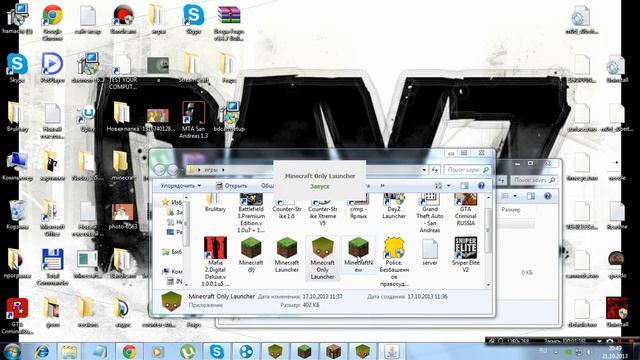Select the Counter-Strike Xtreme V5 shortcut
The image size is (640, 360).
(x=322, y=211)
